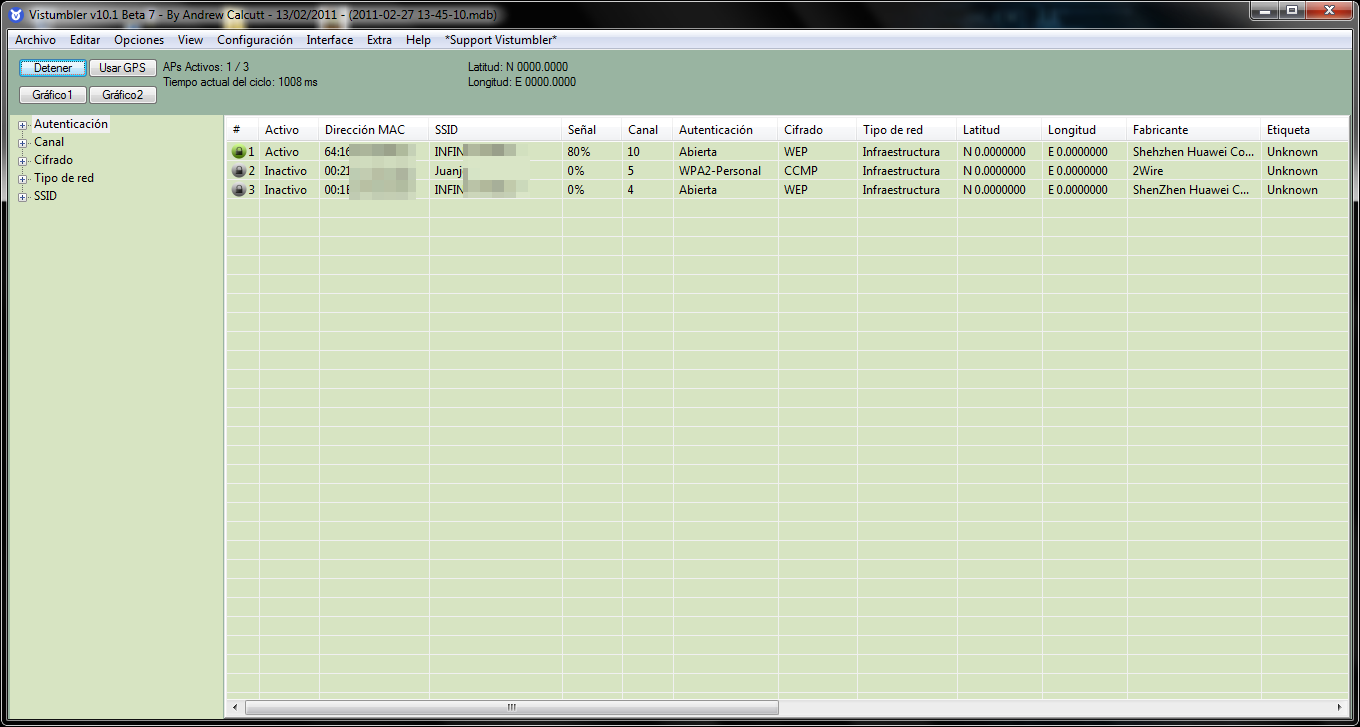Expand the Tipo de red tree node
Screen dimensions: 1360x727
tap(22, 179)
